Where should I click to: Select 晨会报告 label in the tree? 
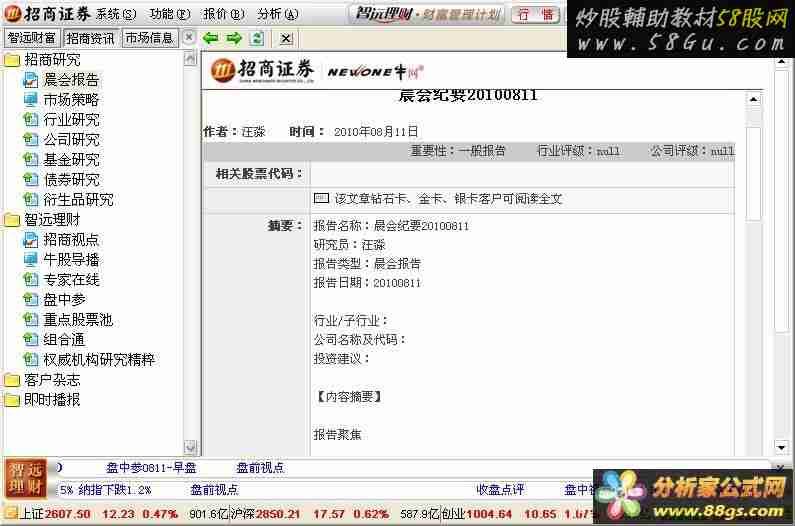click(x=71, y=80)
